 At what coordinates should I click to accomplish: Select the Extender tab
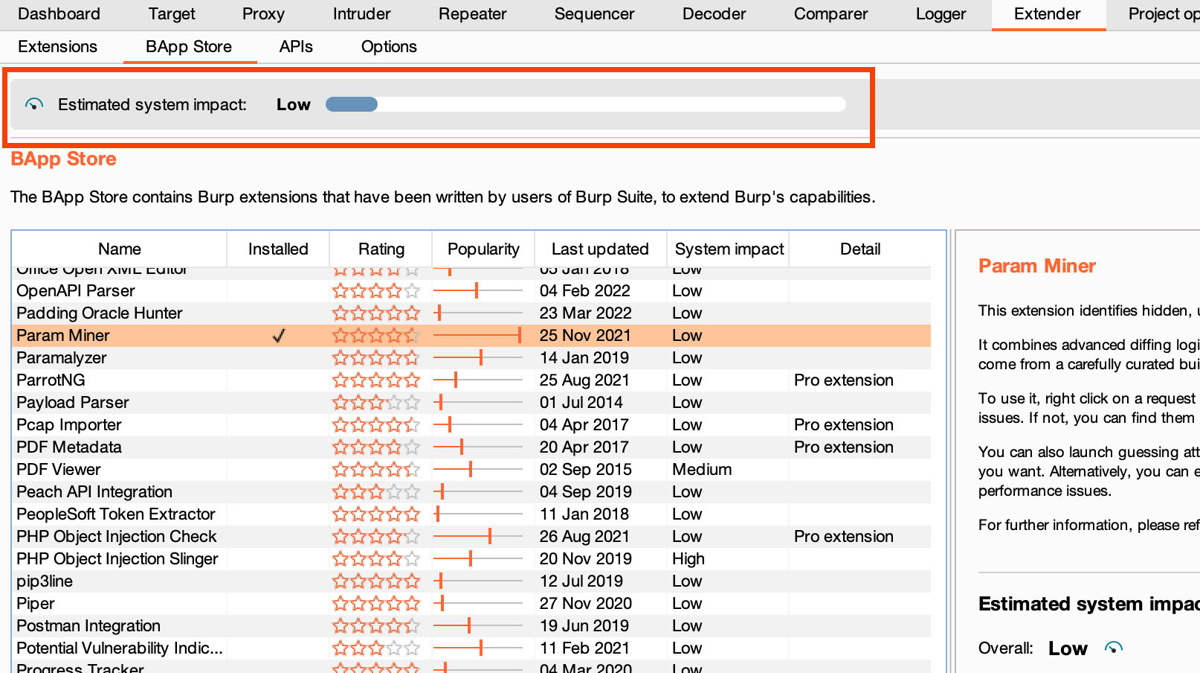pos(1047,14)
